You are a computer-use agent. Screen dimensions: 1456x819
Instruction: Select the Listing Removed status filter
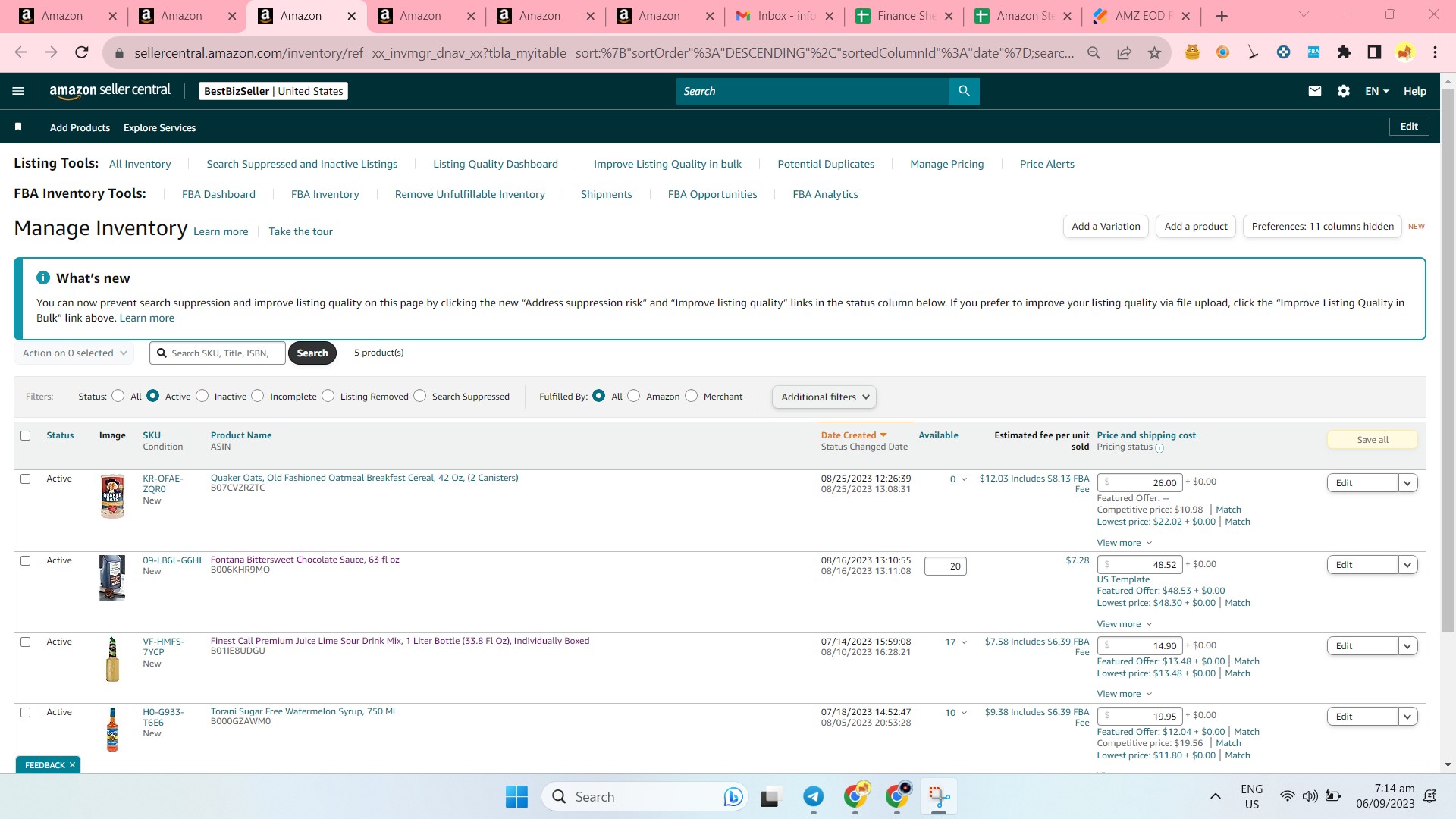328,396
